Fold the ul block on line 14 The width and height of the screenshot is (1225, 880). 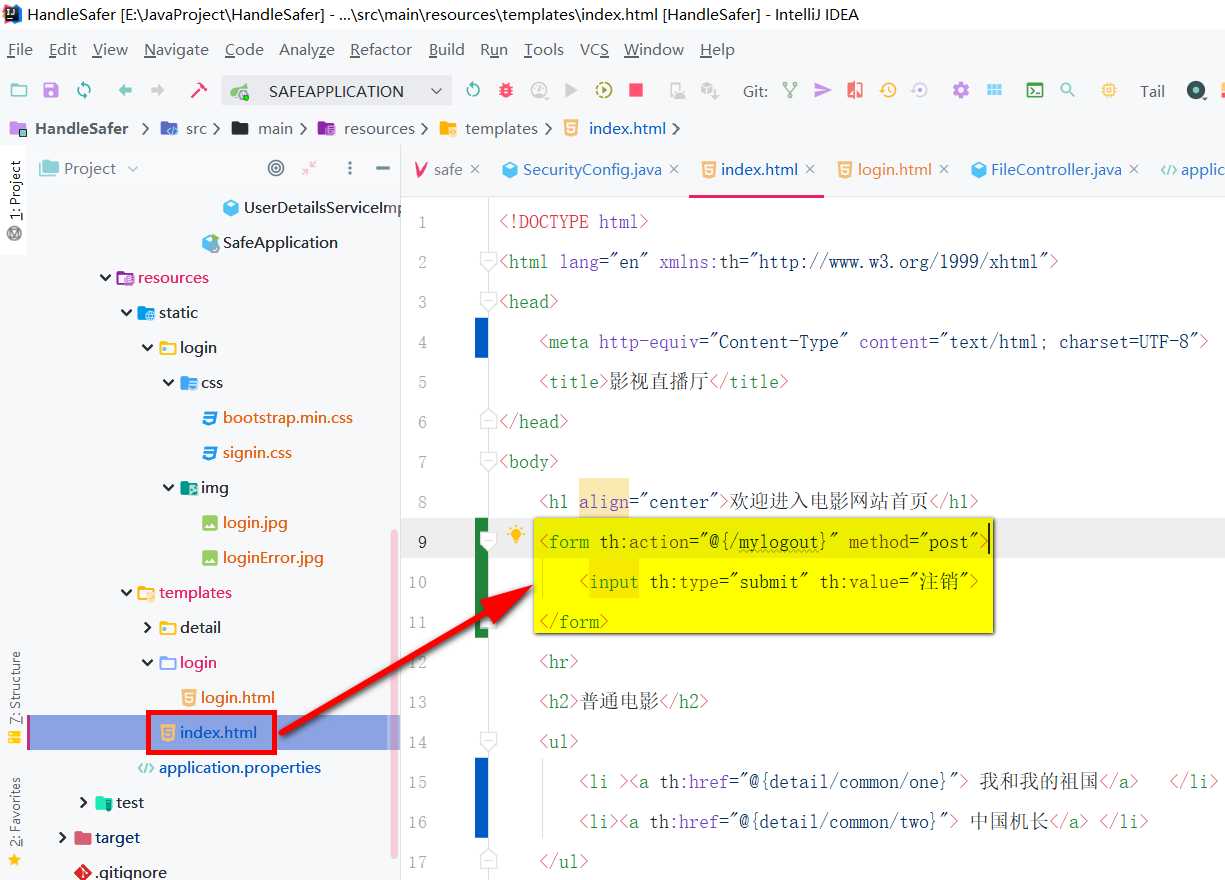(488, 742)
